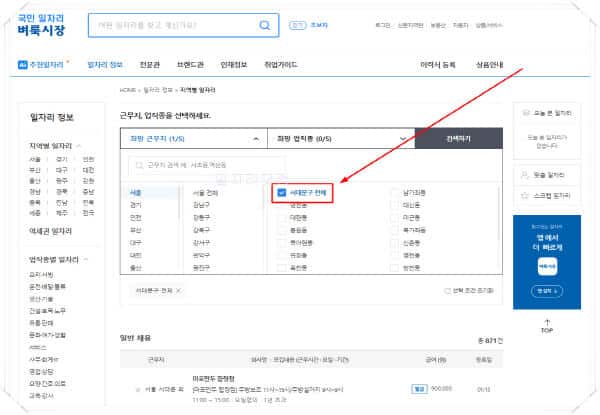
Task: Click the icon beside 오늘 본 일자리
Action: [x=526, y=113]
